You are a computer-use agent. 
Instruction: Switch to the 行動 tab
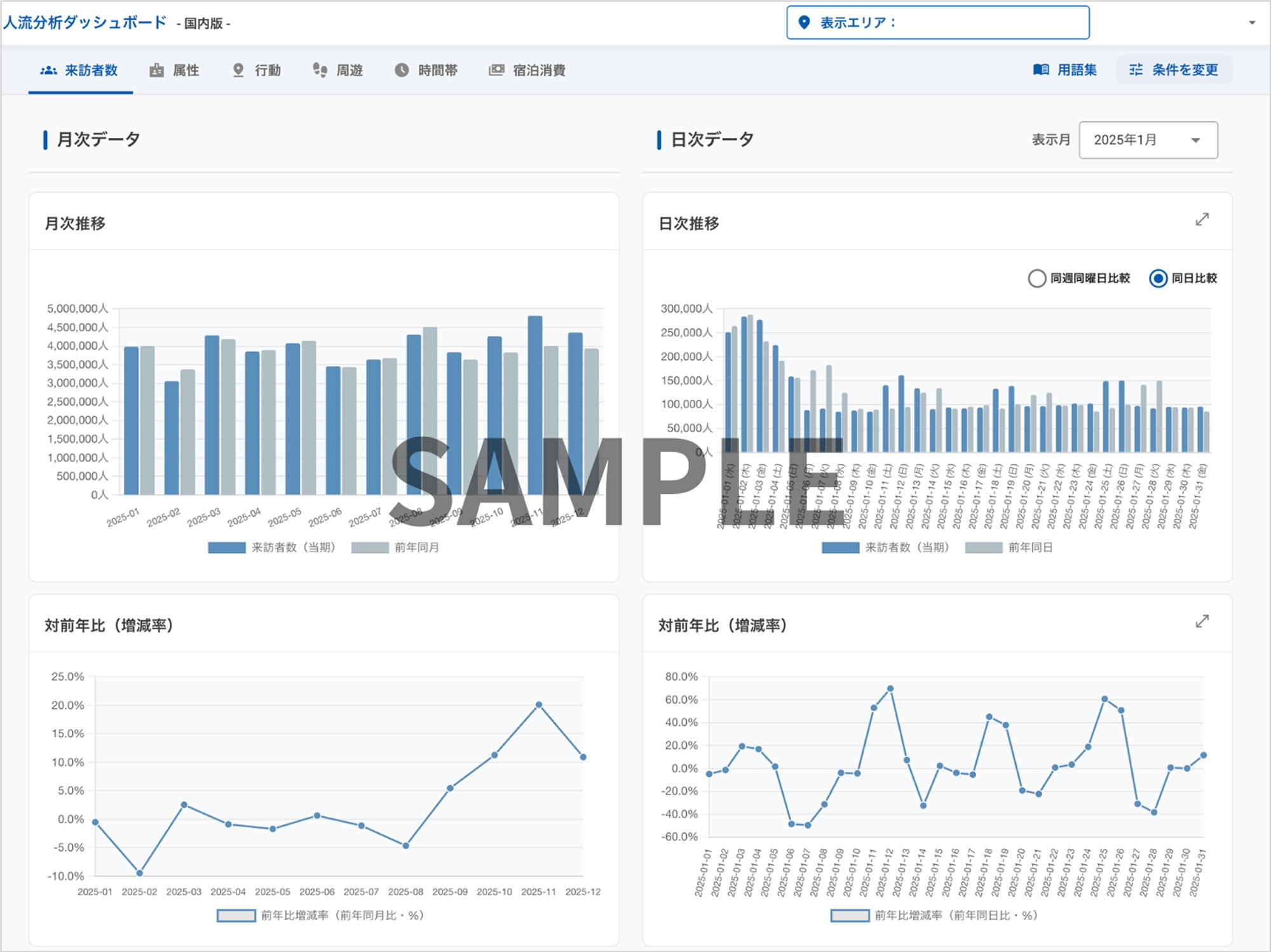(x=257, y=71)
